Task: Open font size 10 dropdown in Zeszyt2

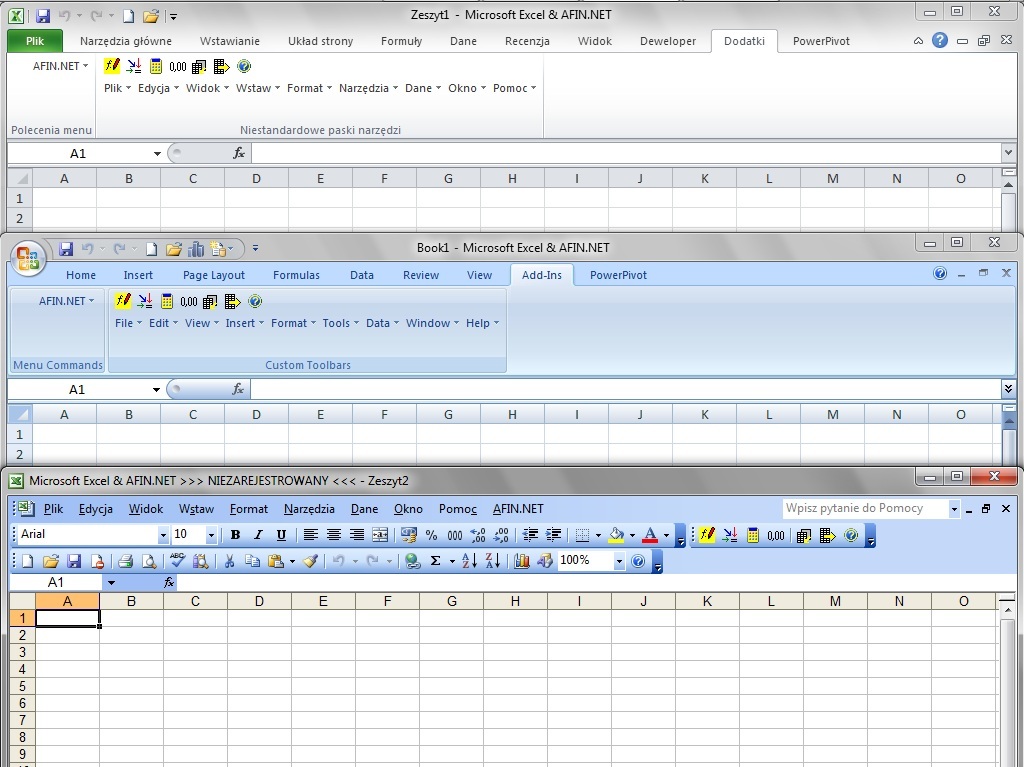Action: (x=211, y=536)
